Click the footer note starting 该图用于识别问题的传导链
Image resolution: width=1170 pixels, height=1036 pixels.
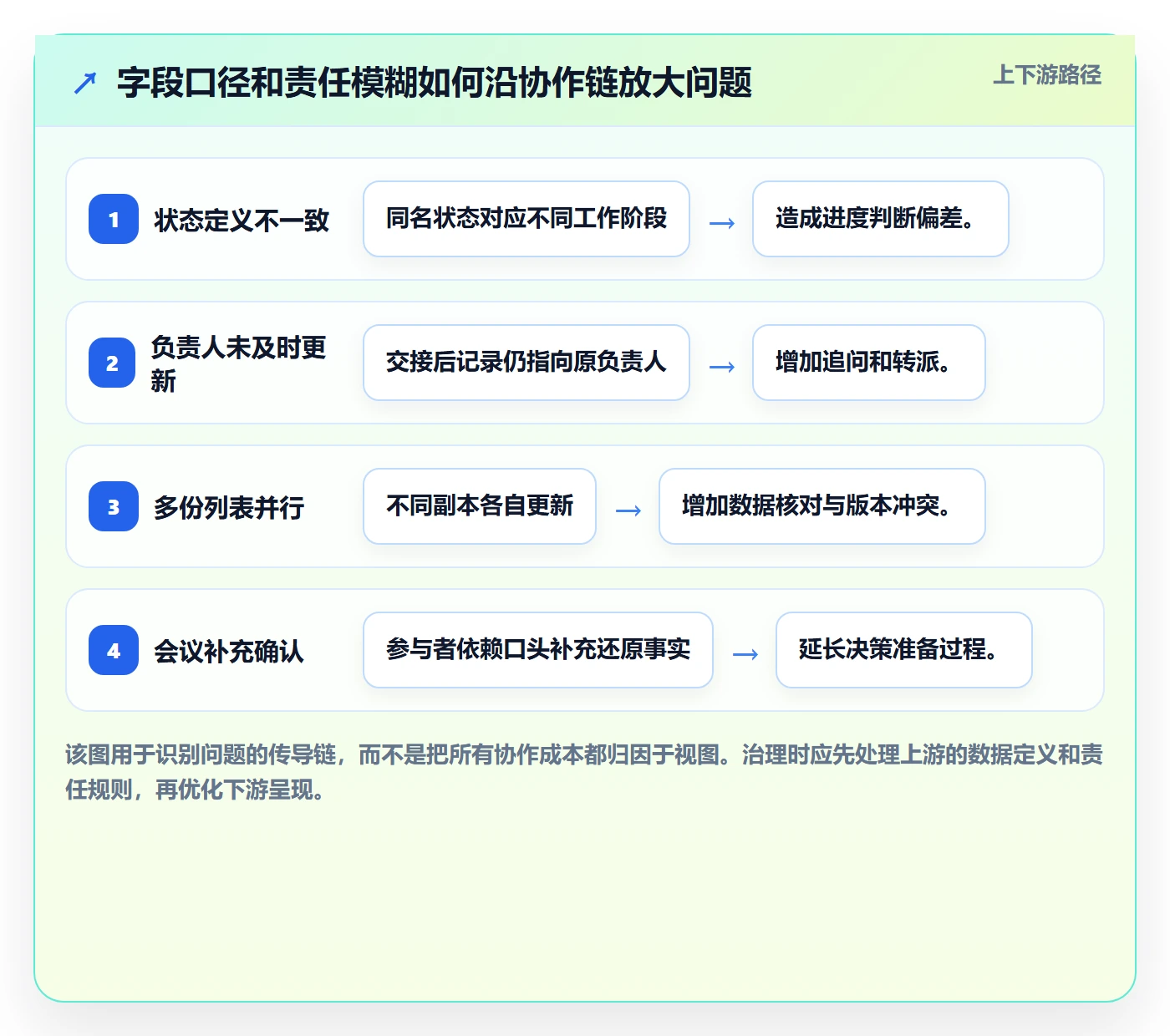584,772
